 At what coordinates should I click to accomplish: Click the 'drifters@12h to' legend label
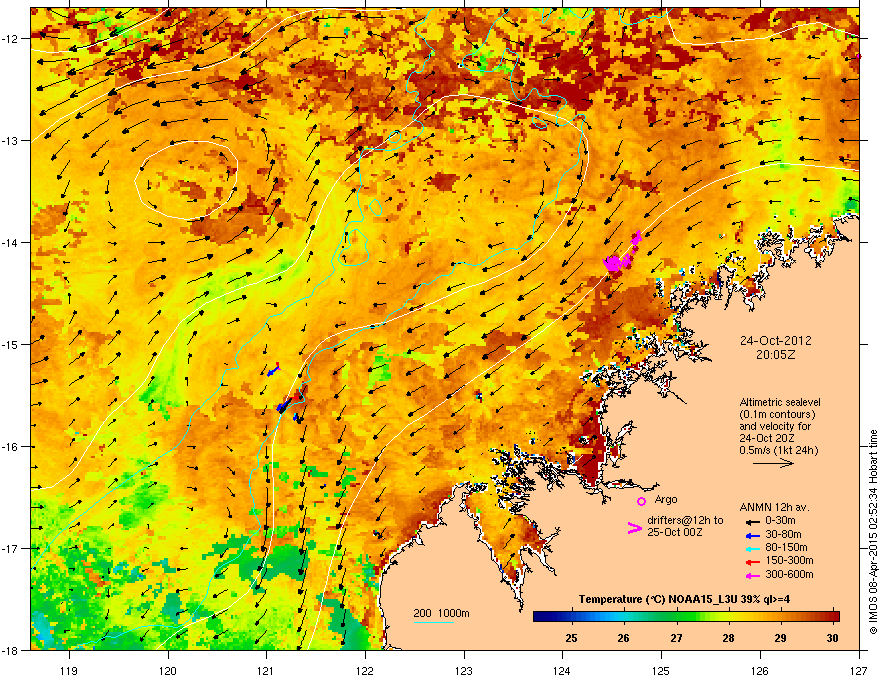pyautogui.click(x=685, y=521)
